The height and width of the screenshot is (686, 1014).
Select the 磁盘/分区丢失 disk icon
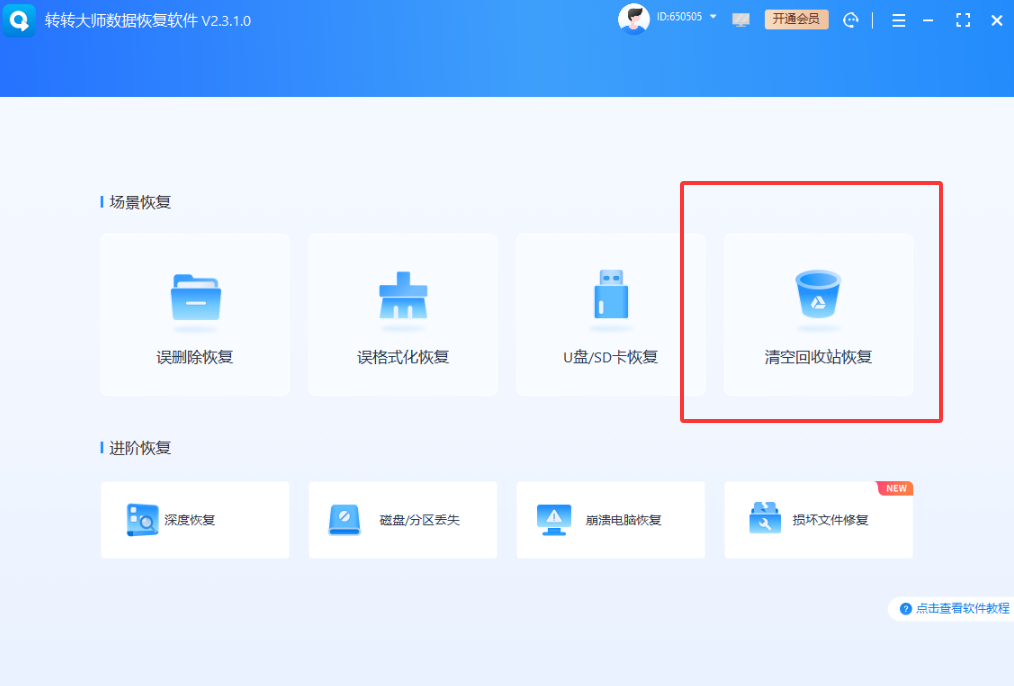click(x=344, y=519)
